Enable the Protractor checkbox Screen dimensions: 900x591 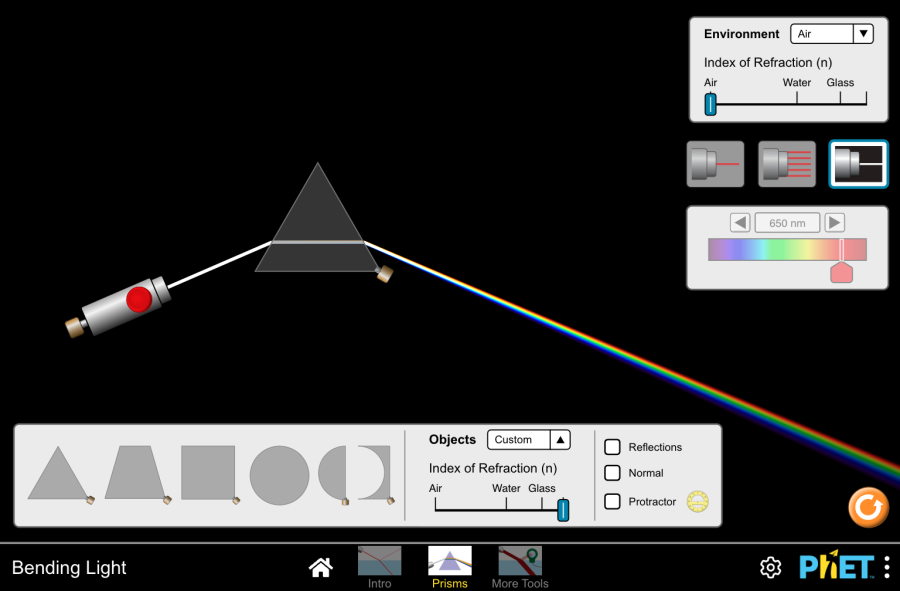612,501
